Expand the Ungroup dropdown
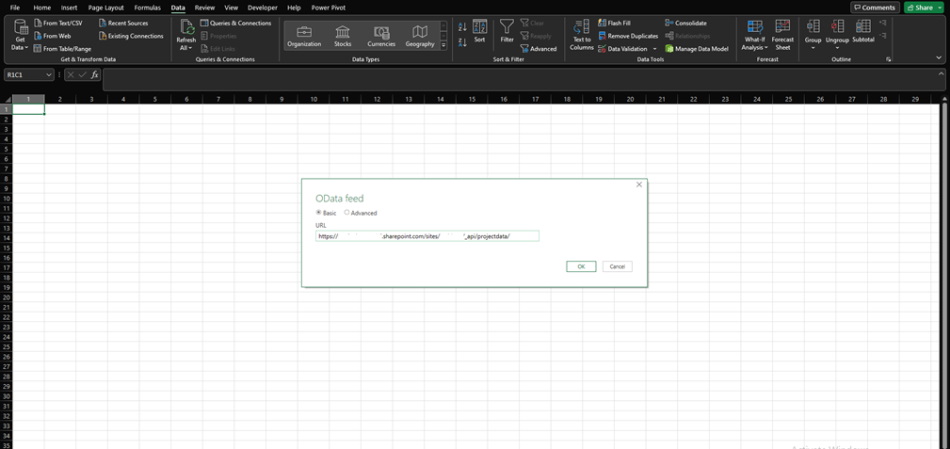 837,48
